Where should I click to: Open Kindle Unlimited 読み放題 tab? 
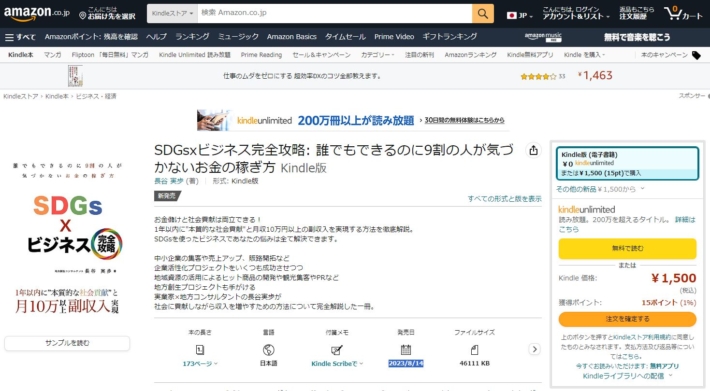click(194, 55)
